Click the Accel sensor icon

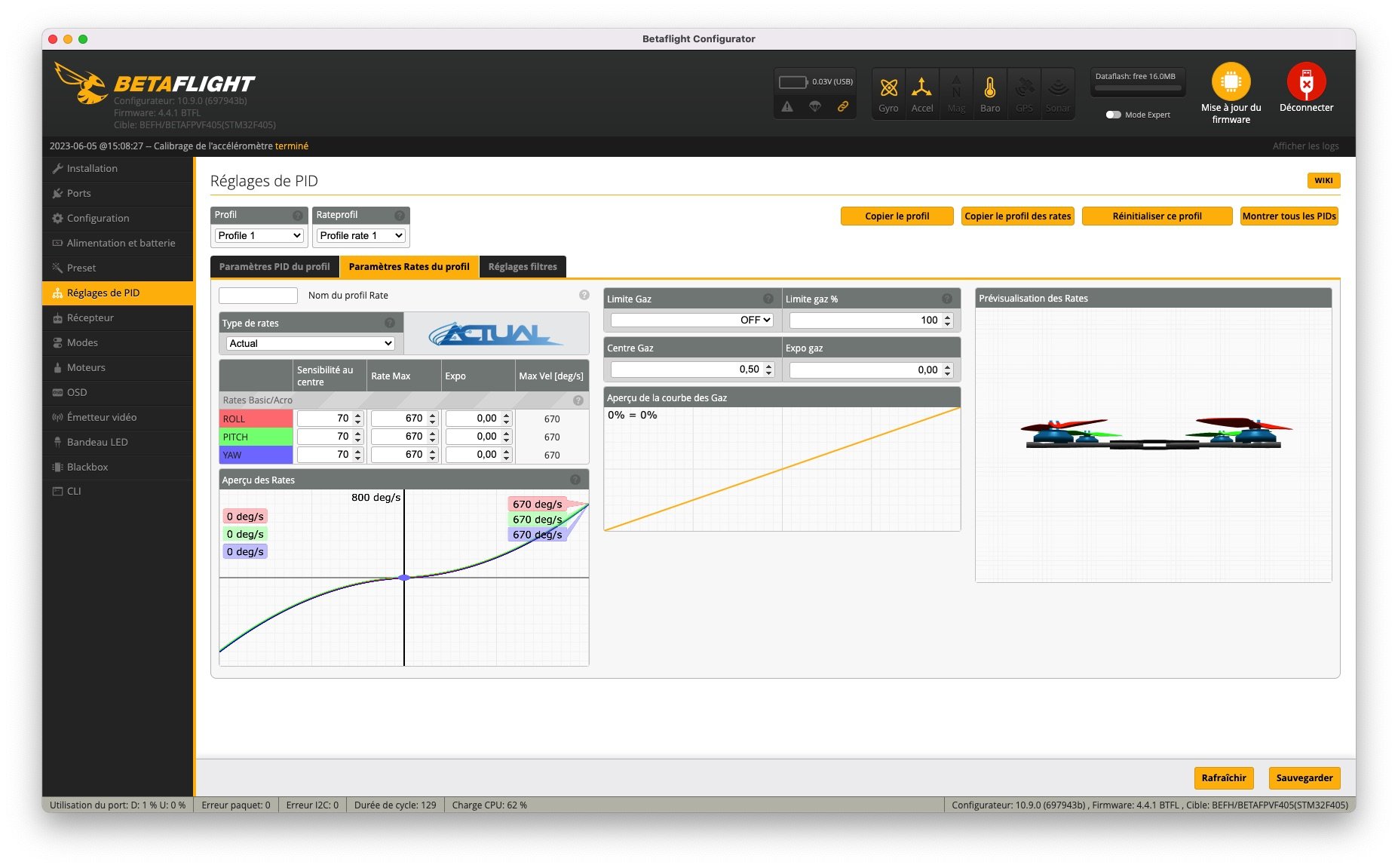921,88
